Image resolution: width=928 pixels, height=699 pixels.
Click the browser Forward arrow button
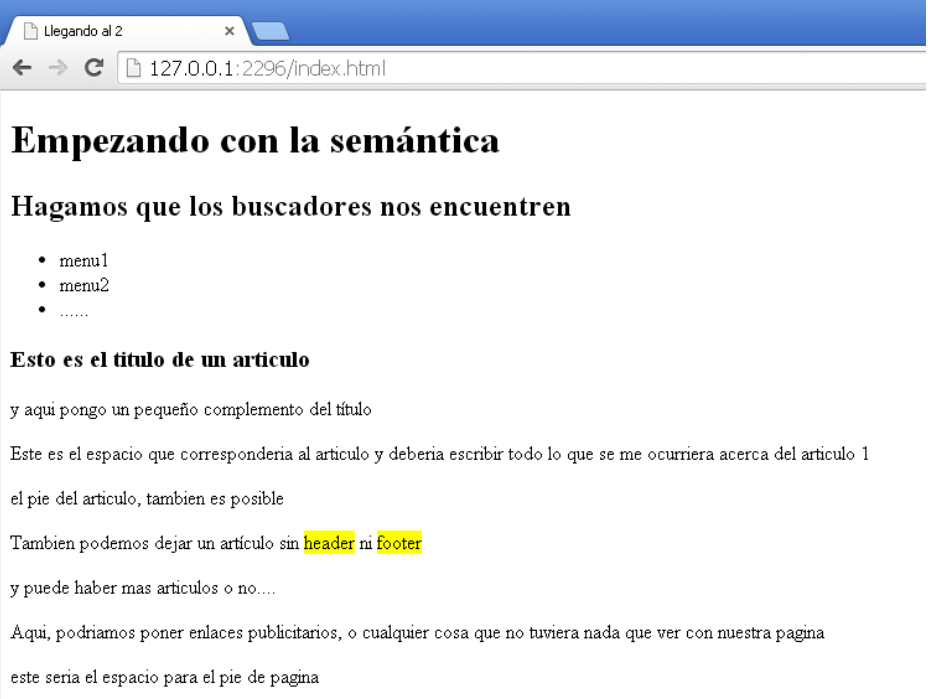[58, 68]
